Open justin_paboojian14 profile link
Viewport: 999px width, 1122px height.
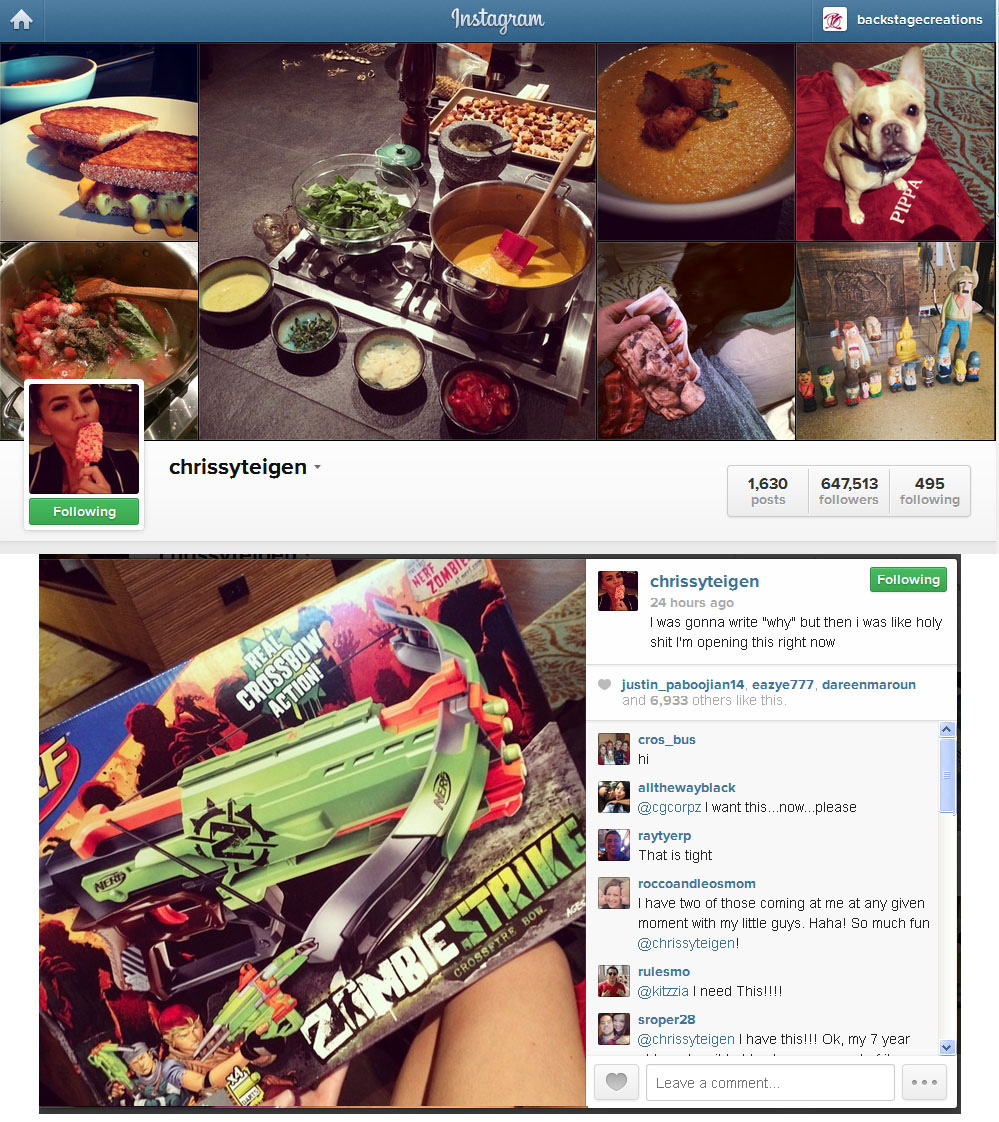tap(683, 684)
